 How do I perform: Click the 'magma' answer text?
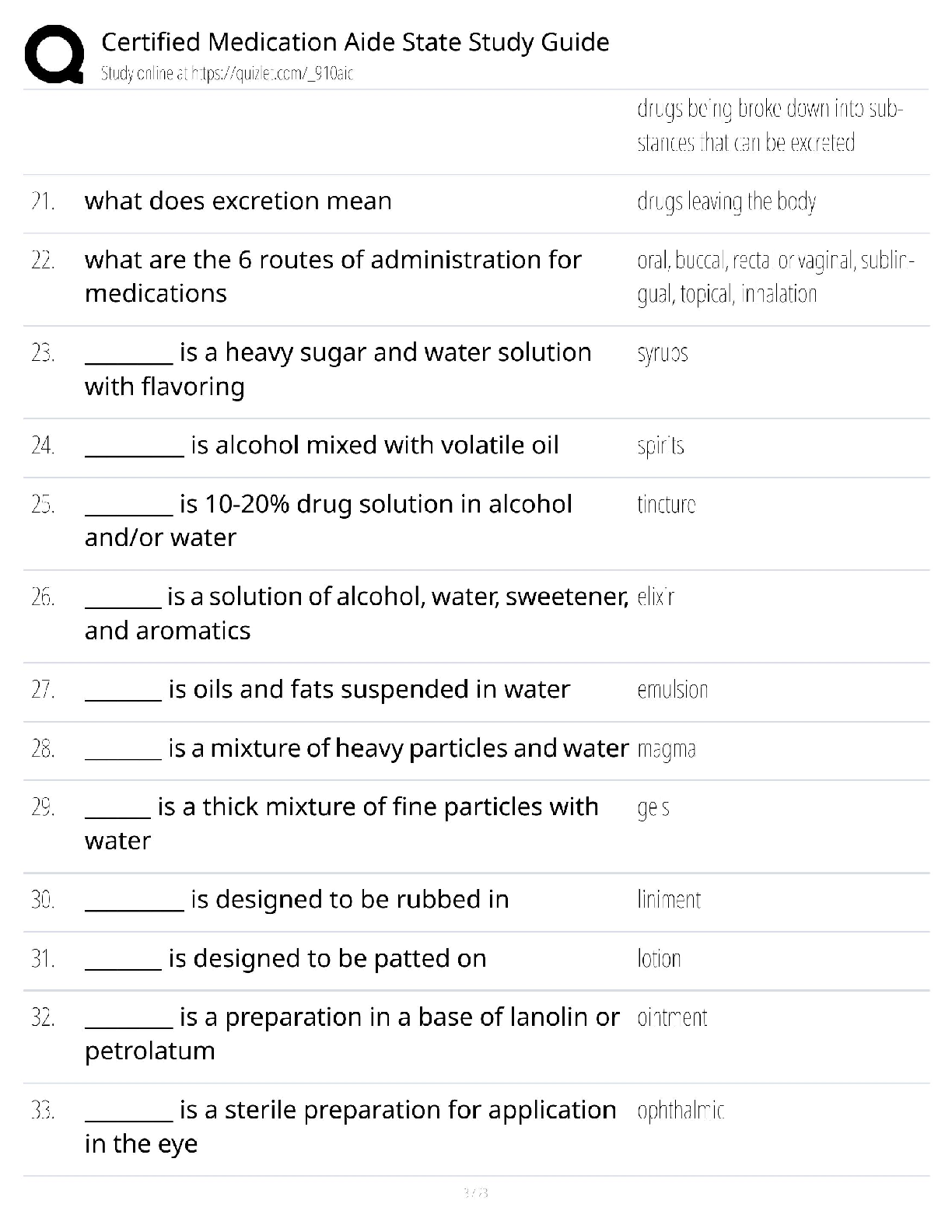(667, 749)
